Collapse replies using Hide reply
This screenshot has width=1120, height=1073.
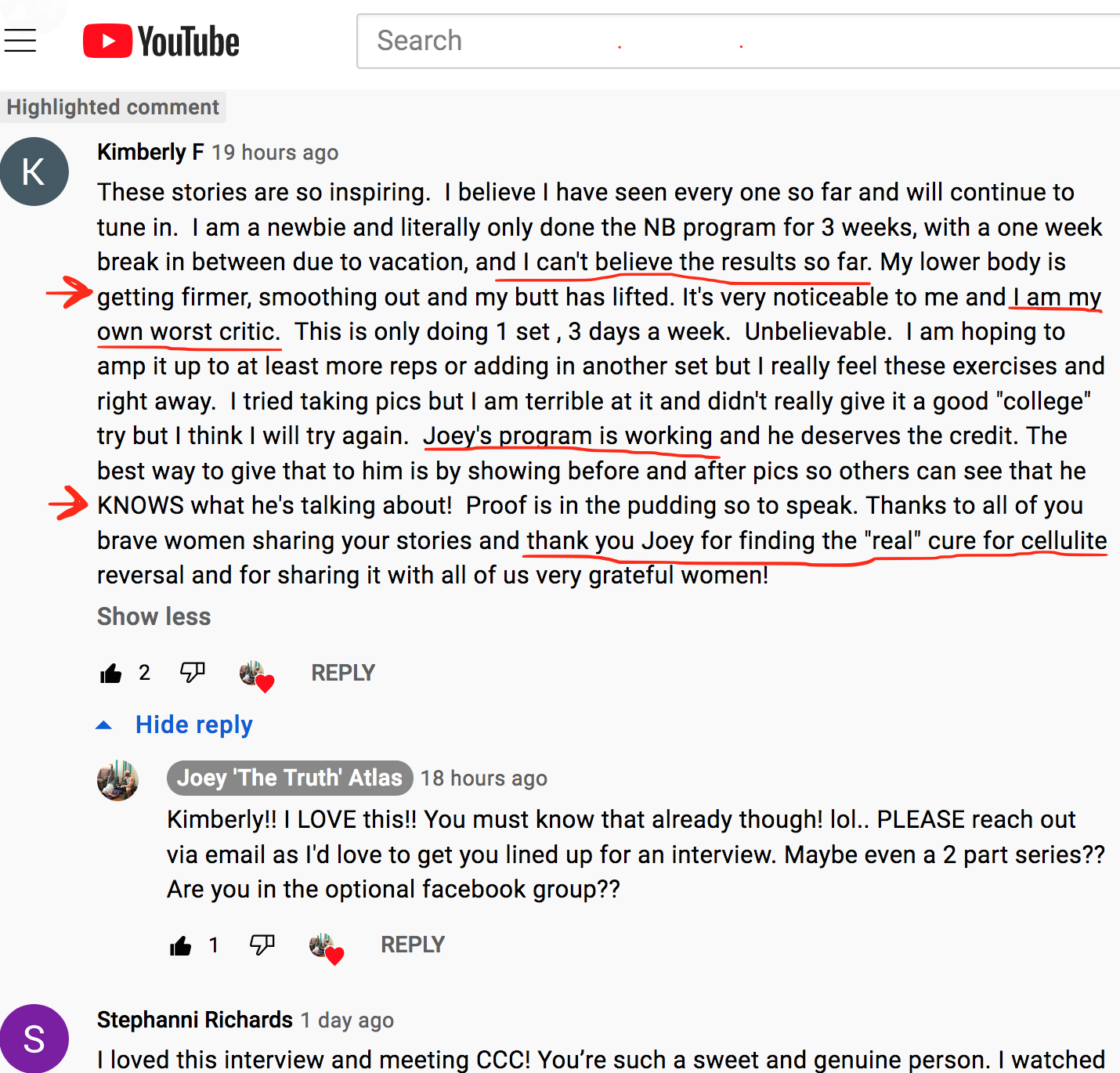click(x=193, y=724)
